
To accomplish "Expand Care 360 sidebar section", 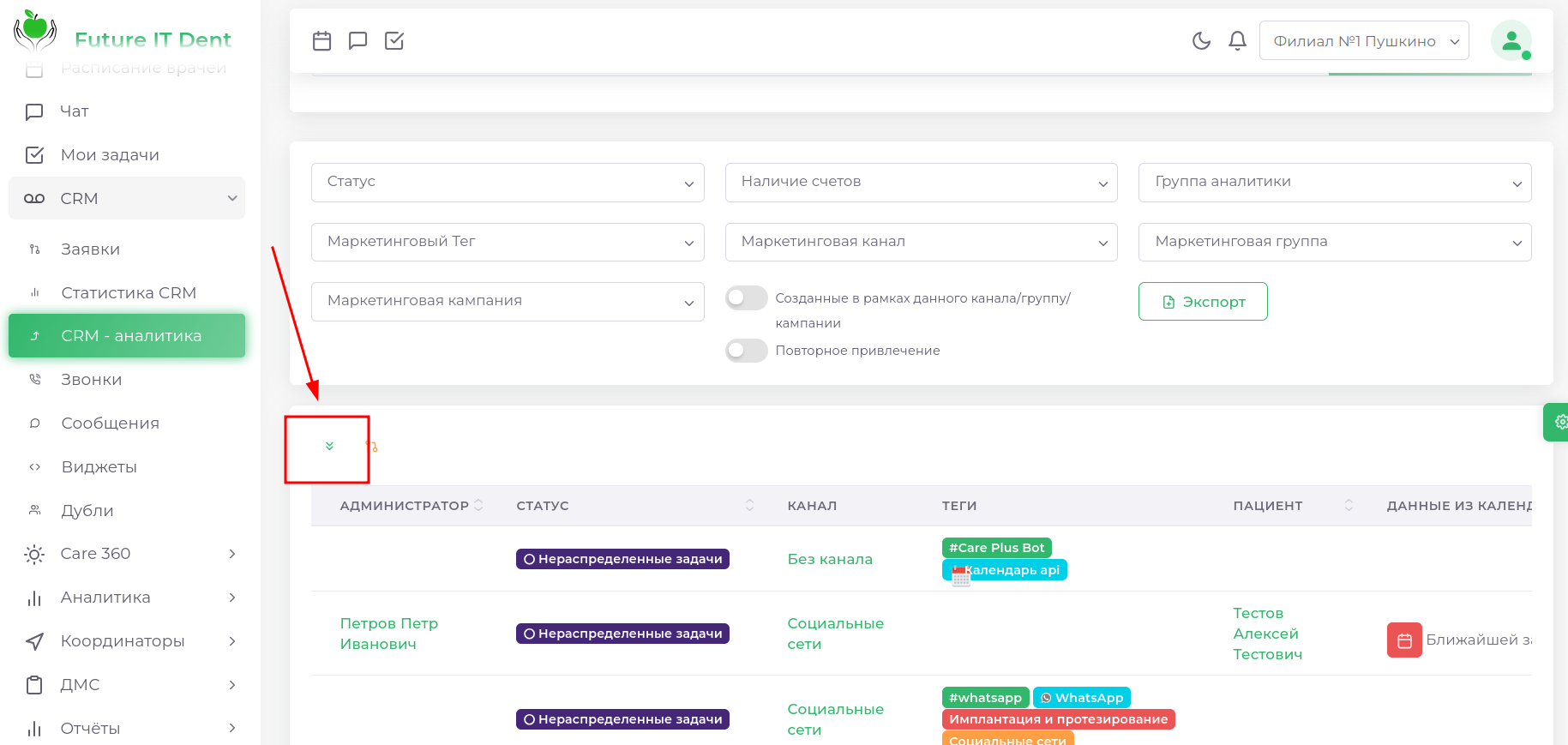I will point(129,554).
